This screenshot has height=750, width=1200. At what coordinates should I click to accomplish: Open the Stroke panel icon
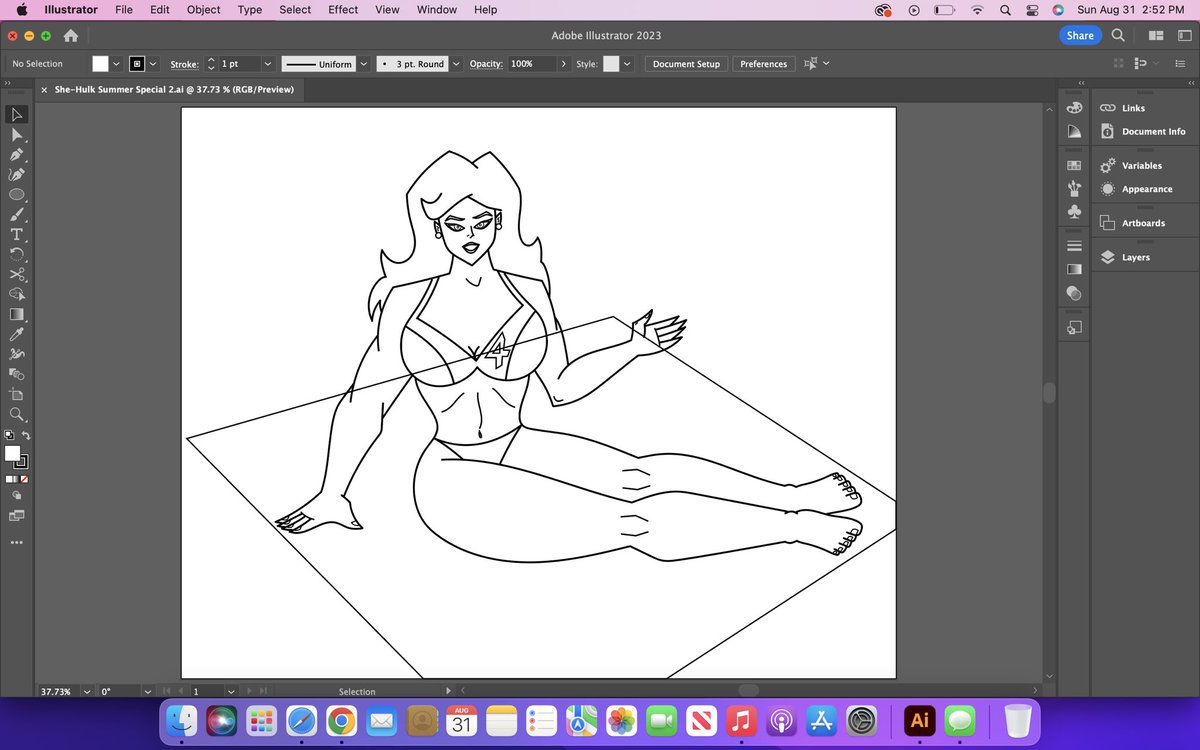click(x=1074, y=246)
